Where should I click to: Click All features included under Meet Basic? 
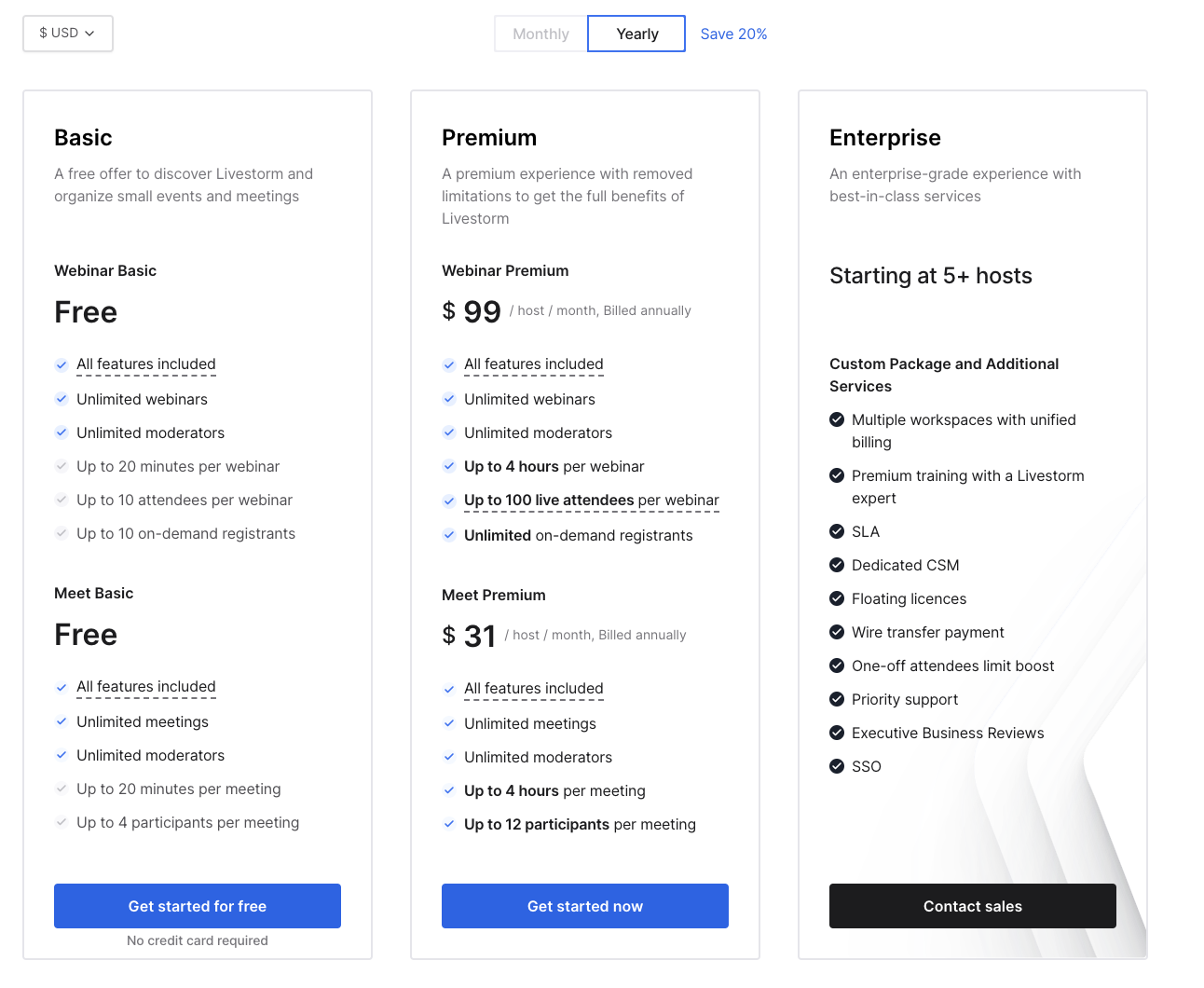(x=146, y=687)
